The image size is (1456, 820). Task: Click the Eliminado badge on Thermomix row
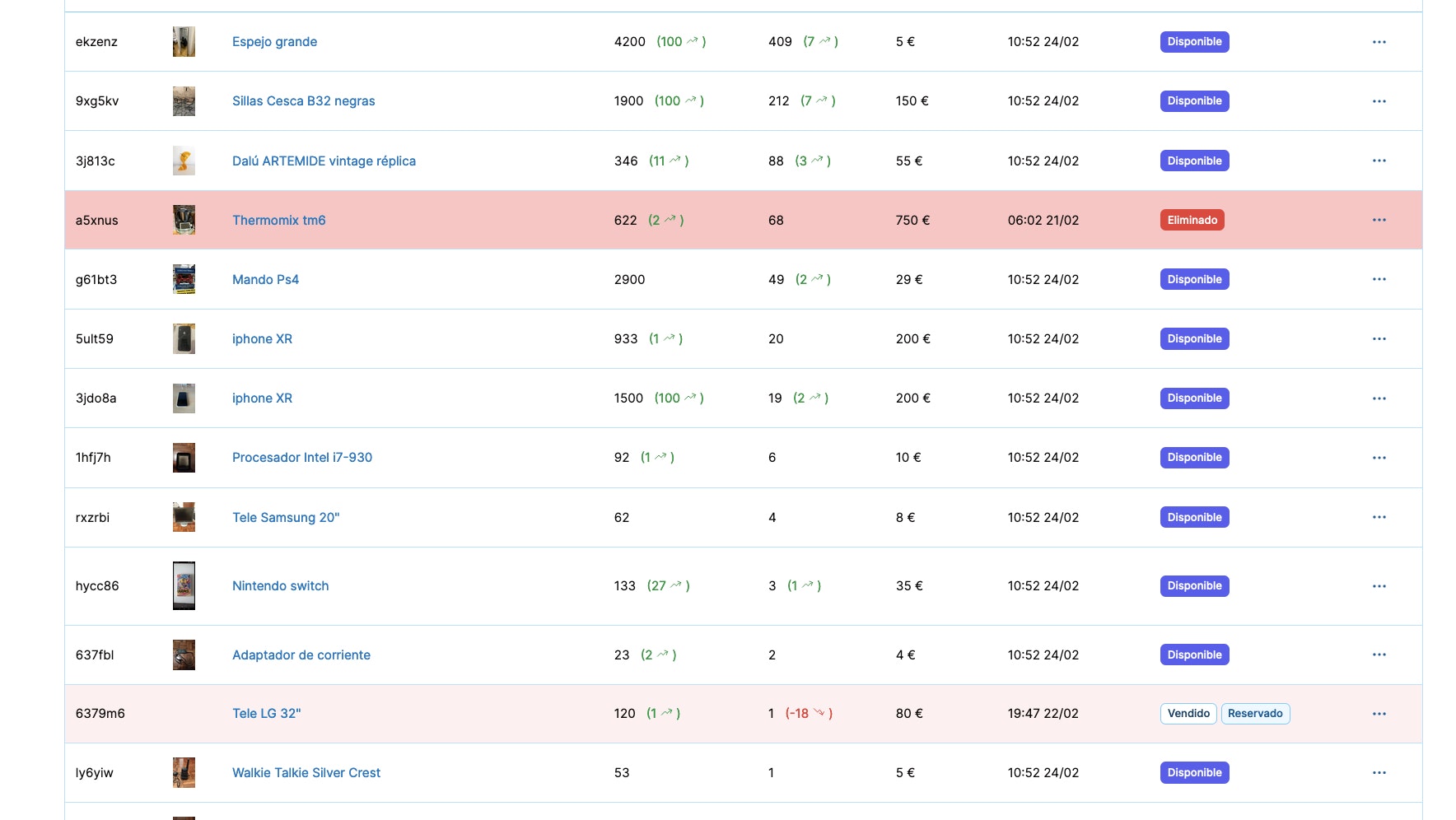click(1192, 220)
